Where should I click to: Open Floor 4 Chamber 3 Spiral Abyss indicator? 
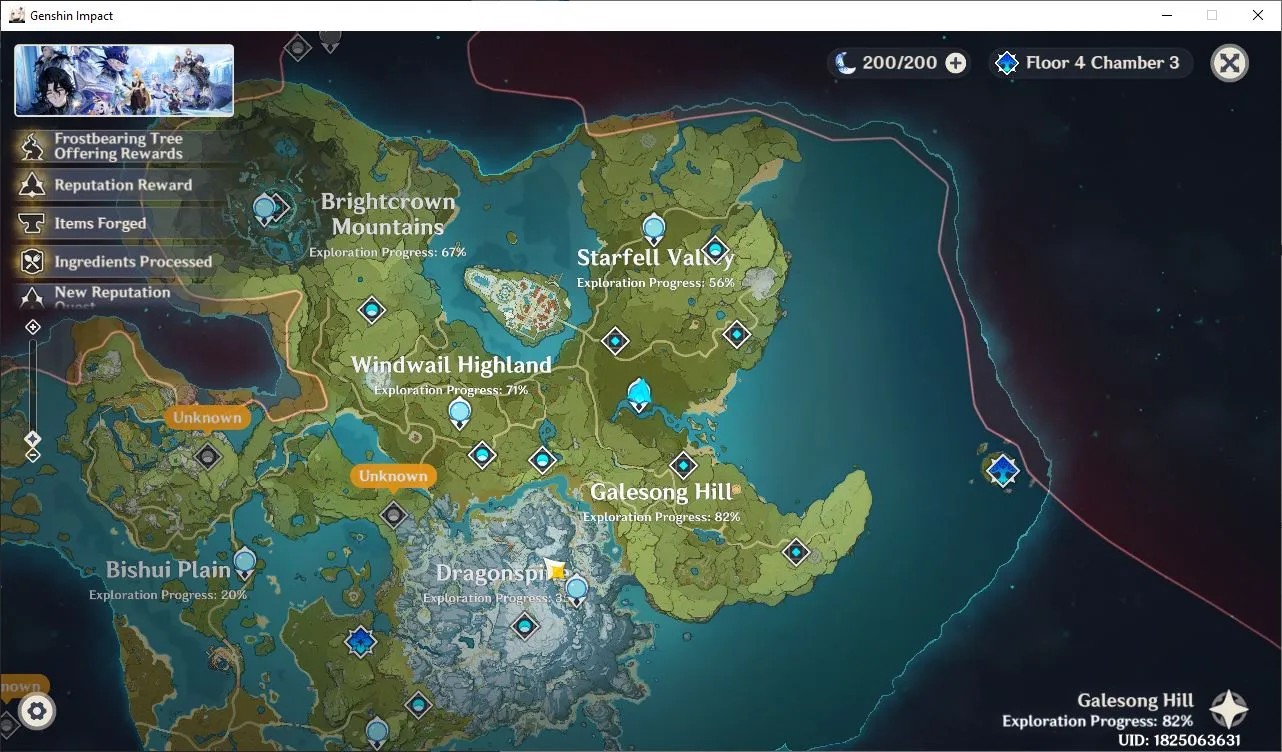tap(1089, 63)
